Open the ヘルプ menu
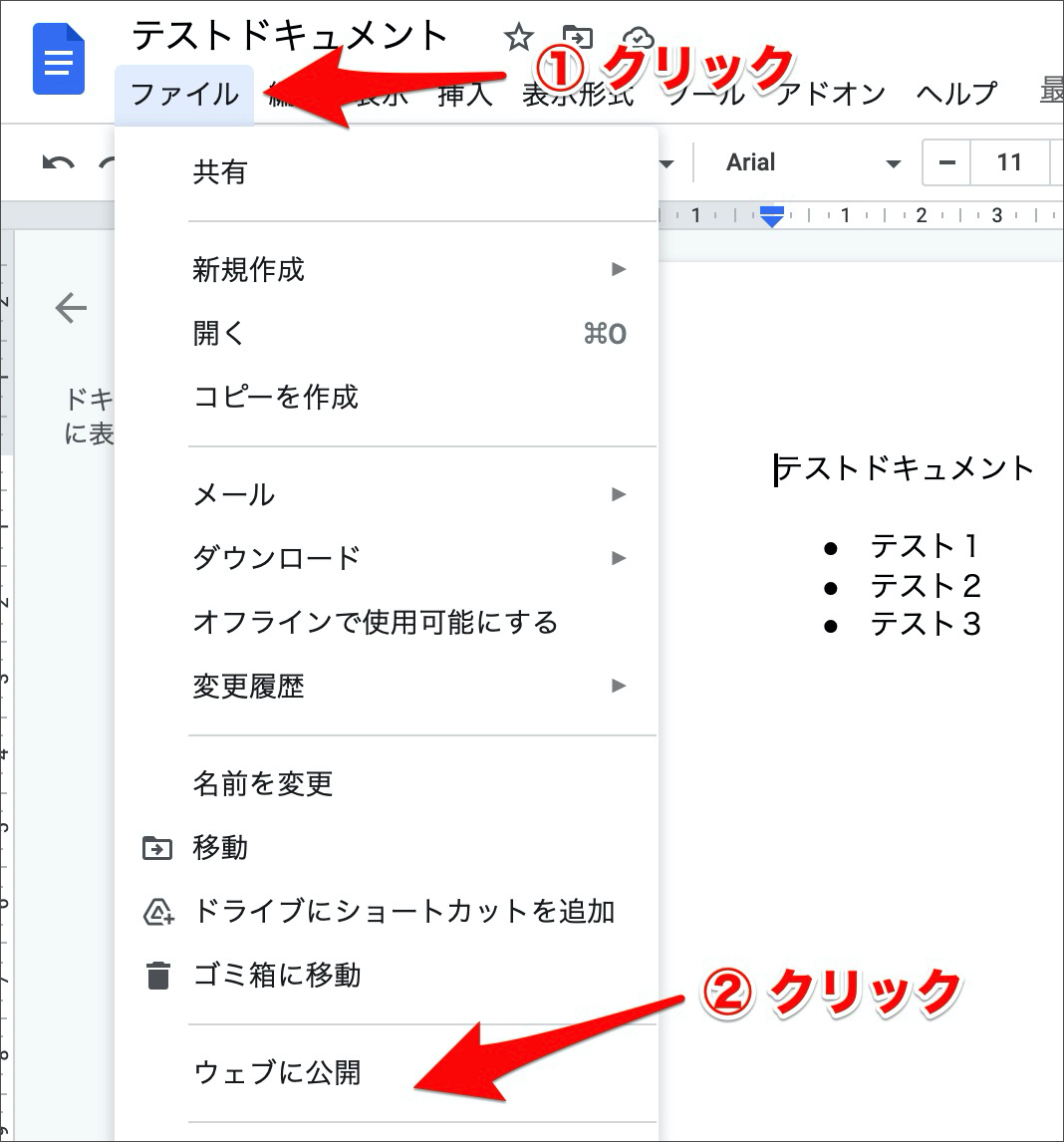 [x=955, y=95]
